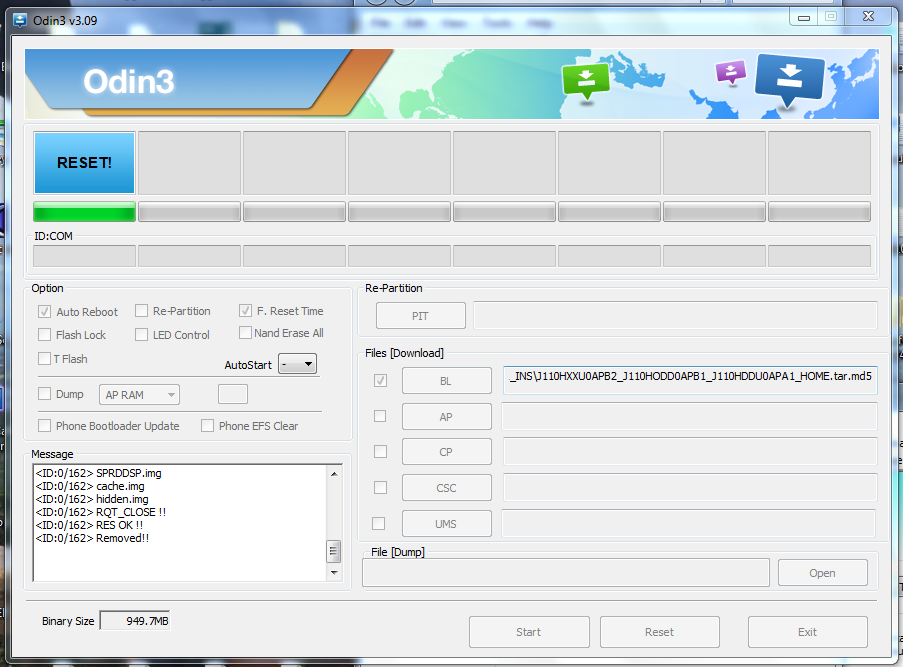Viewport: 903px width, 667px height.
Task: Click the 'hidden.img' log line
Action: coord(92,499)
